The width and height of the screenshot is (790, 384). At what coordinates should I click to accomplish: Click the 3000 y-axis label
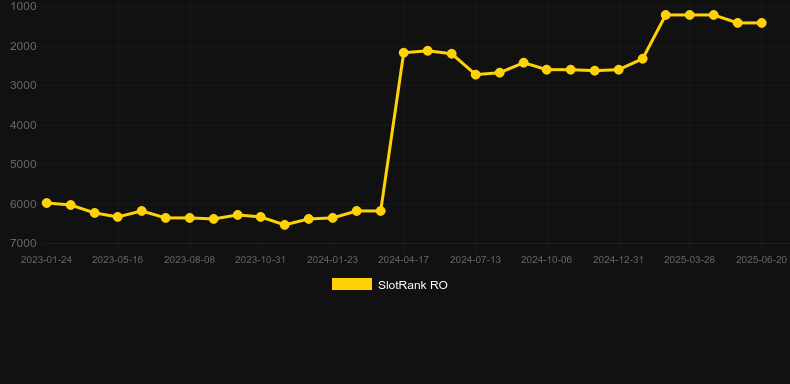23,85
